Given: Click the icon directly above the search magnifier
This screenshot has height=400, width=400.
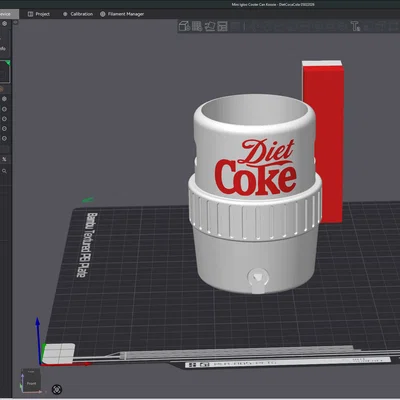Looking at the screenshot, I should pyautogui.click(x=4, y=159).
